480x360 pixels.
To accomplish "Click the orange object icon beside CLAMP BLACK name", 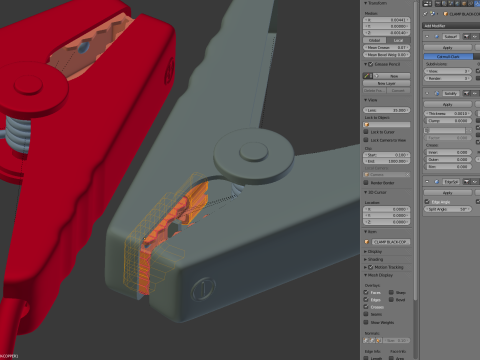I will [x=446, y=14].
